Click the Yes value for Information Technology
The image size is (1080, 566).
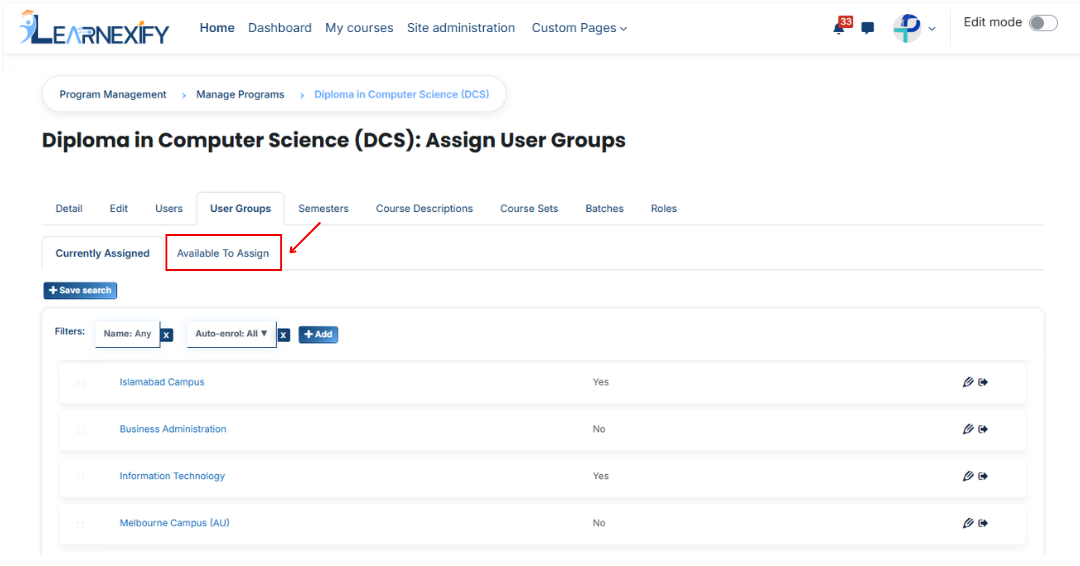601,476
